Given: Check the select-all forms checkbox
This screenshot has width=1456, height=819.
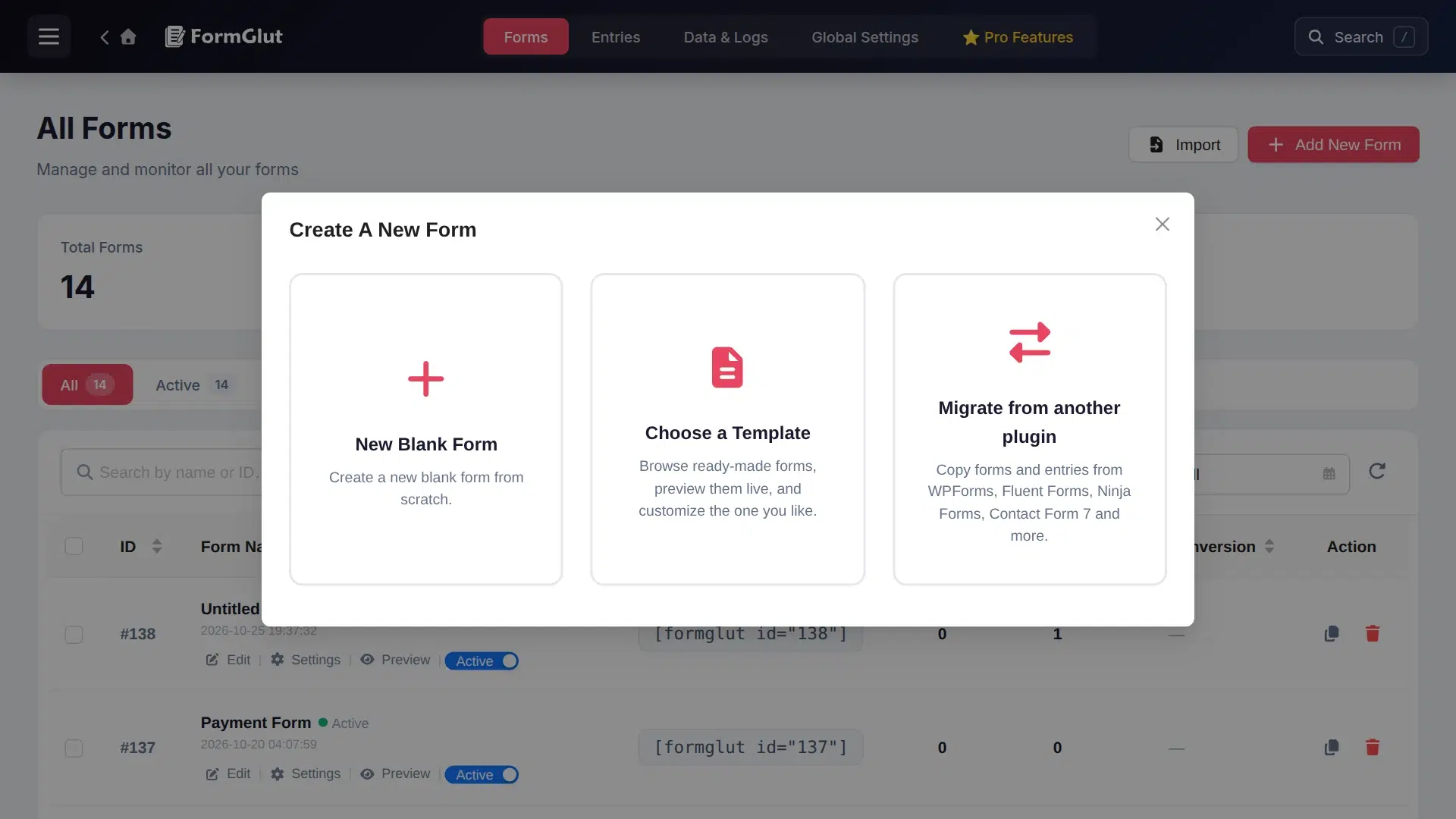Looking at the screenshot, I should (74, 547).
